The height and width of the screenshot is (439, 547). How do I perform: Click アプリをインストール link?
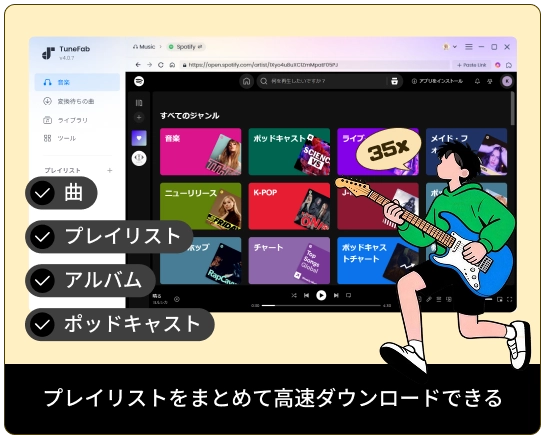(x=437, y=81)
